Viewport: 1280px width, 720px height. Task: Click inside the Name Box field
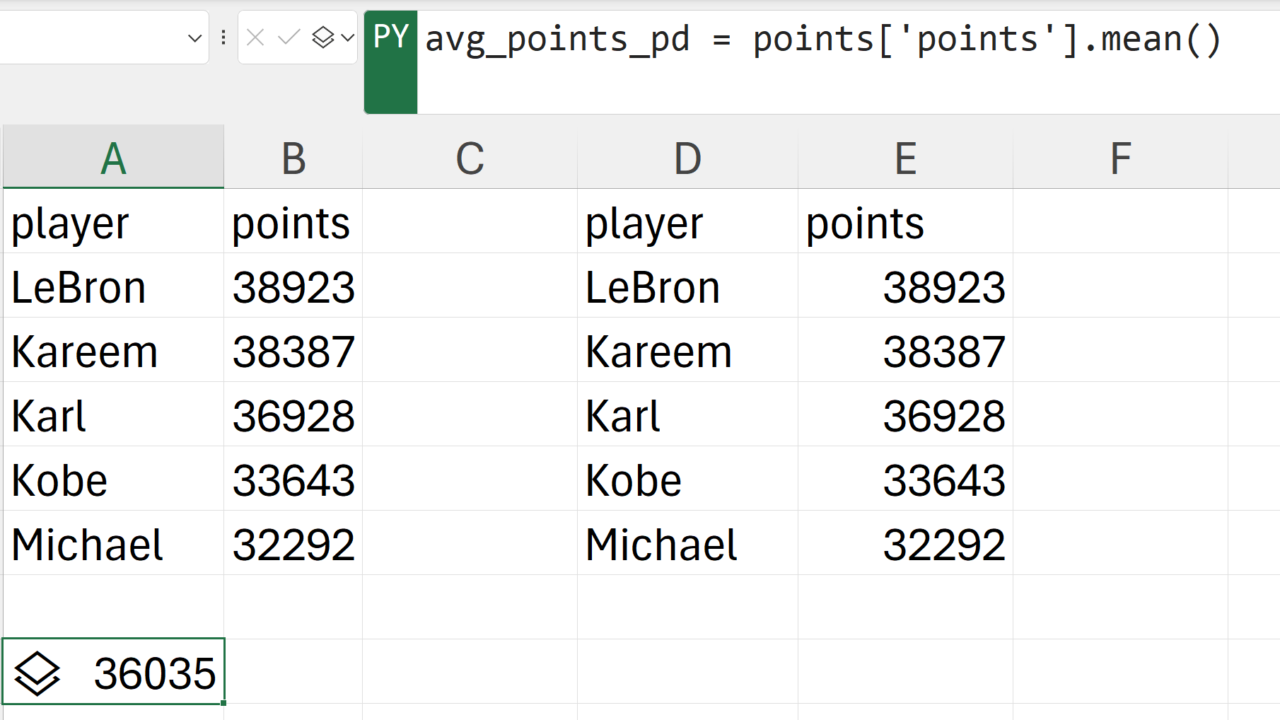90,38
